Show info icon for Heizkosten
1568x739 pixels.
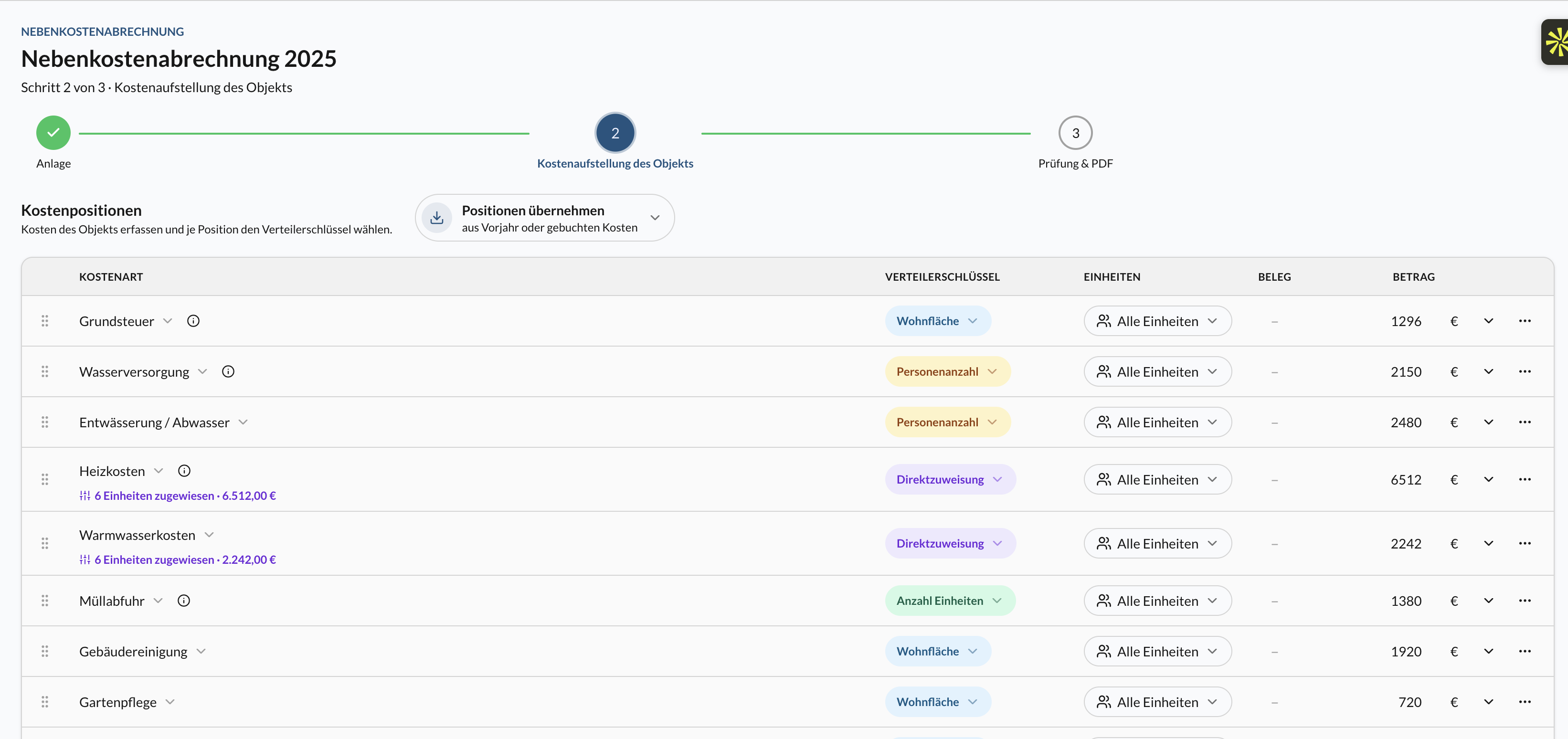coord(184,471)
